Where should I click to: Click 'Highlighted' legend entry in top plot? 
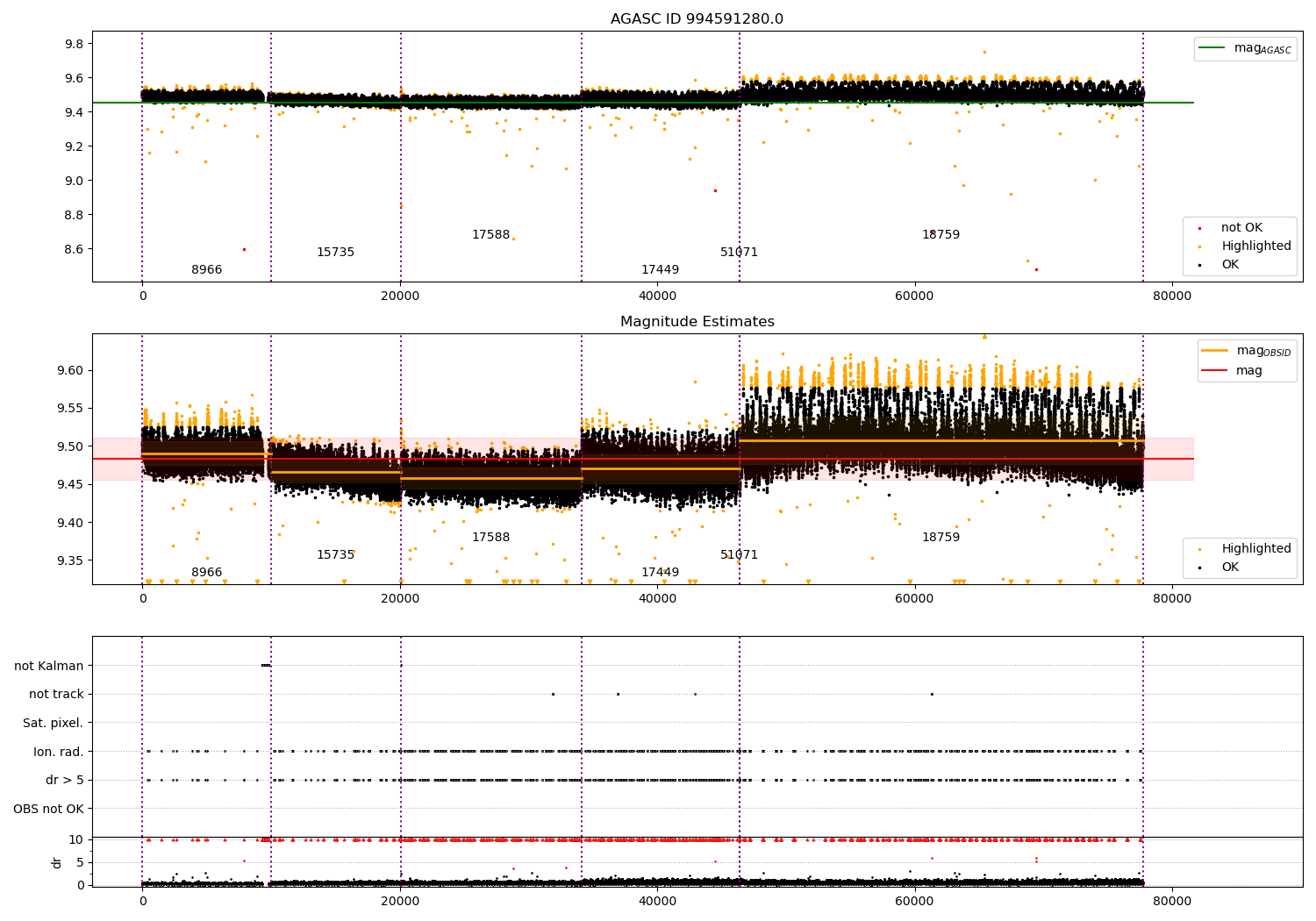point(1245,246)
